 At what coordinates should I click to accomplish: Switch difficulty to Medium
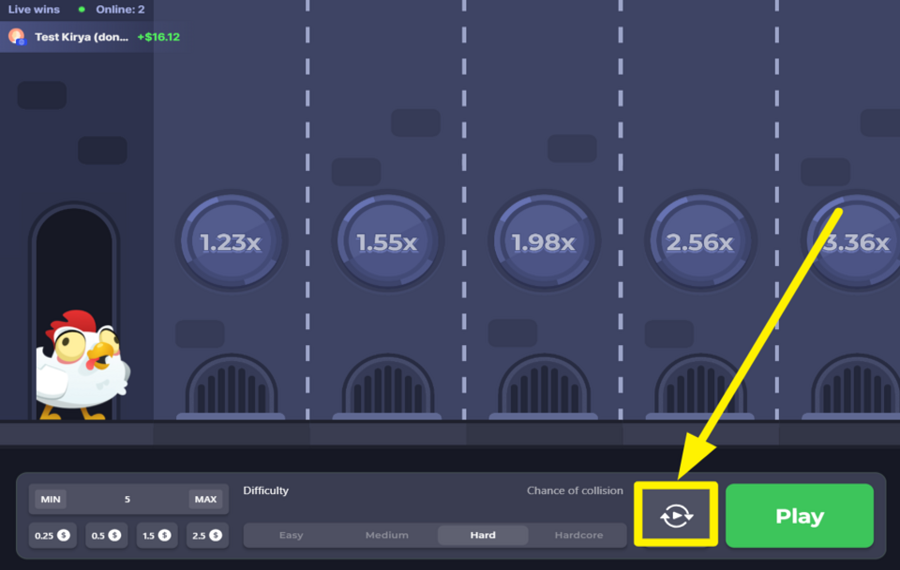tap(387, 535)
